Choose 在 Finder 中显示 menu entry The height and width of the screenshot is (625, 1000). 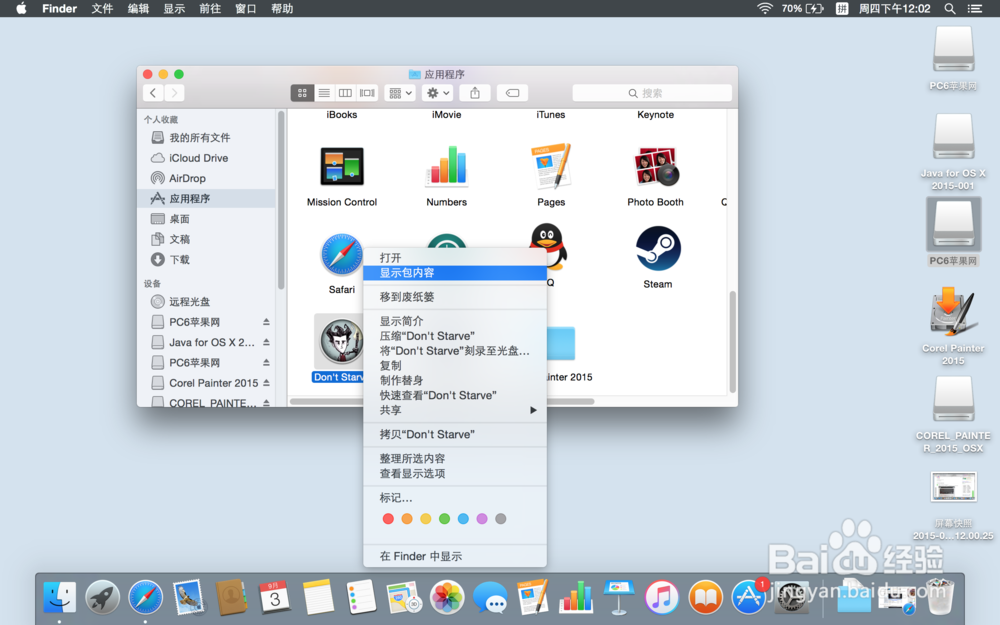pos(455,556)
